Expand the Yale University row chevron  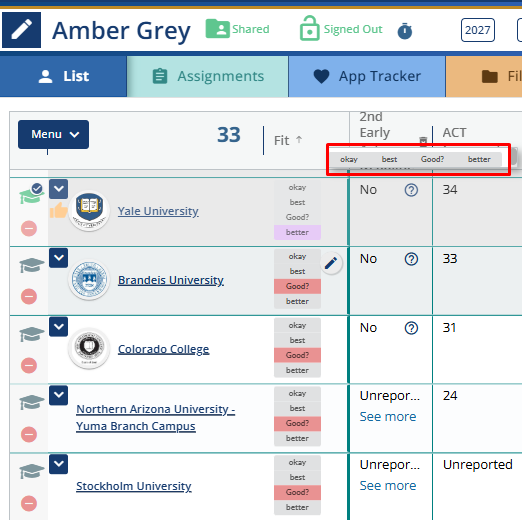pos(59,189)
